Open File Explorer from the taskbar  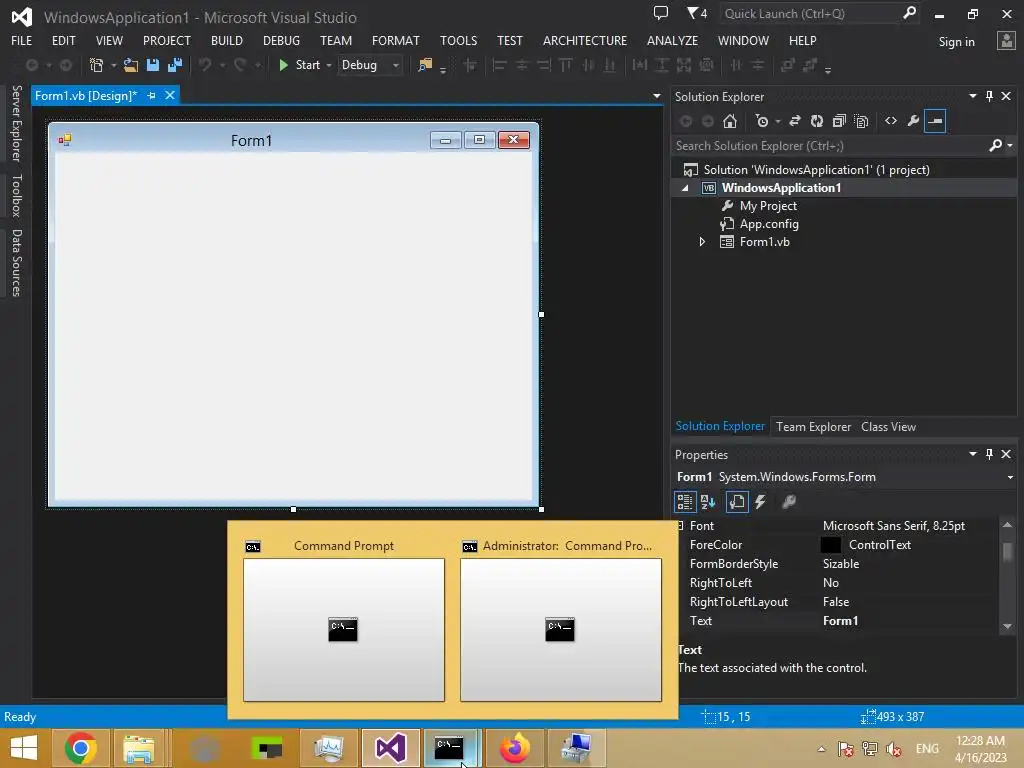tap(139, 748)
